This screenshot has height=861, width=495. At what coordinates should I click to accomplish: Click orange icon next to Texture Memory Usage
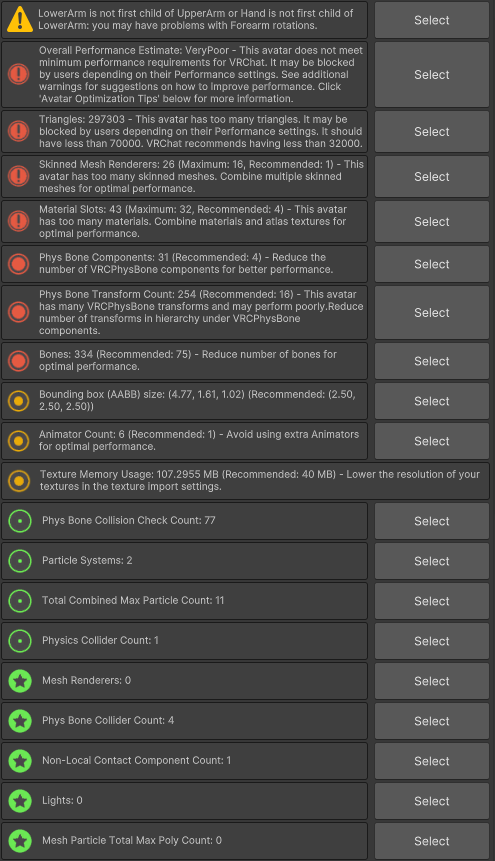pyautogui.click(x=19, y=481)
